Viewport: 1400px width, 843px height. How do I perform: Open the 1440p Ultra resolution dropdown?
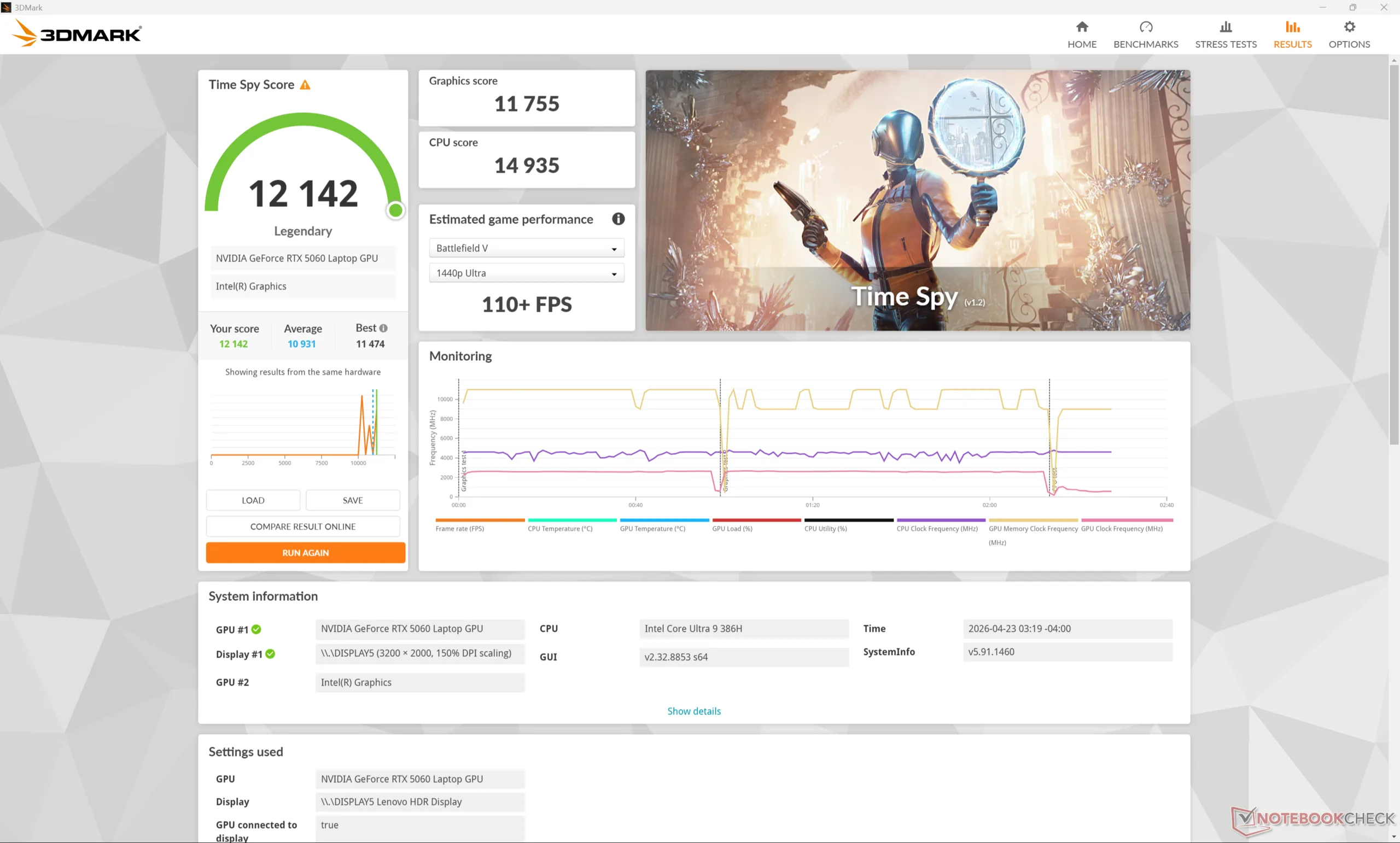(x=526, y=273)
